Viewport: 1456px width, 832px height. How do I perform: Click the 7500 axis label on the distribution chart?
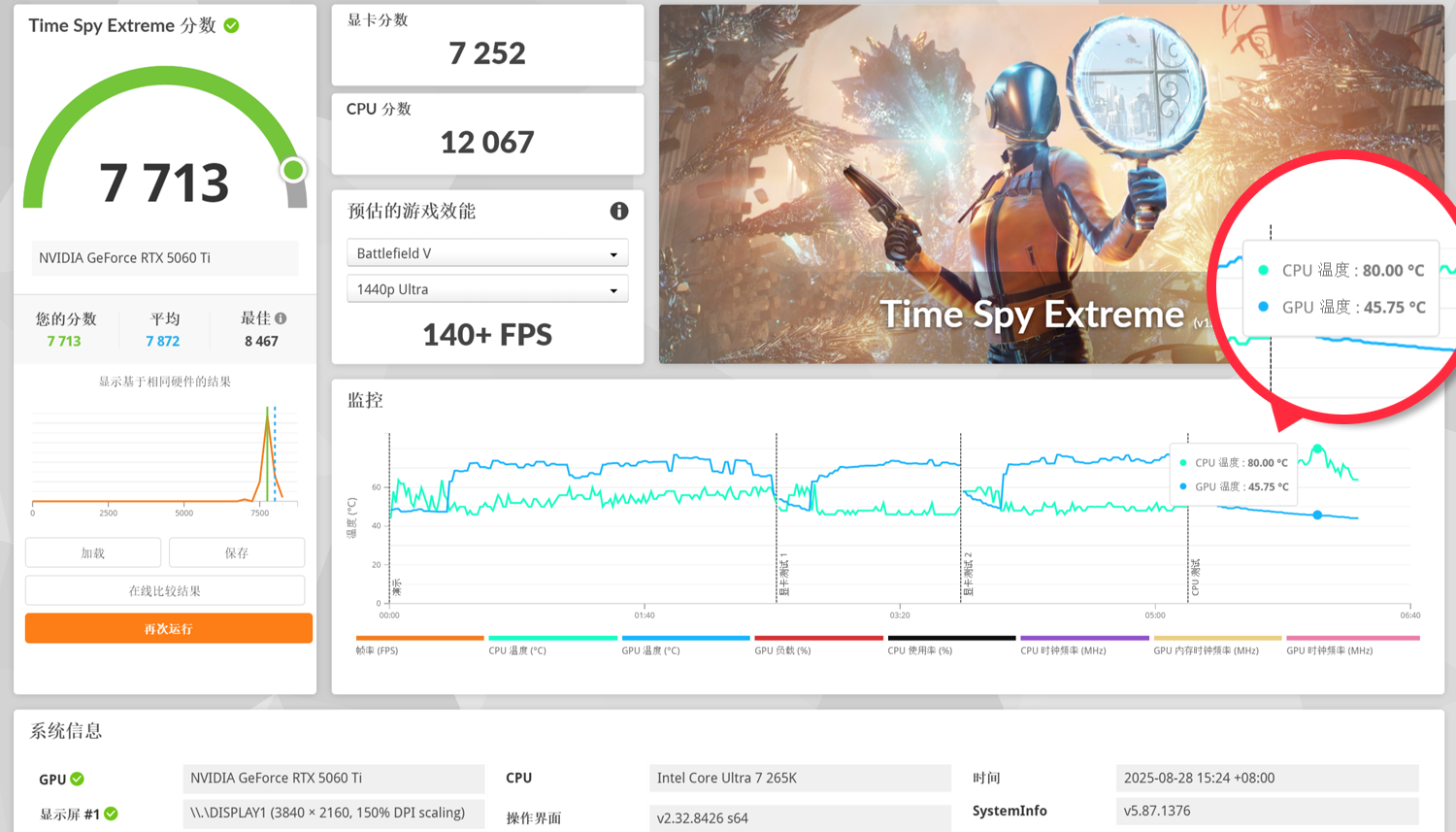click(260, 513)
